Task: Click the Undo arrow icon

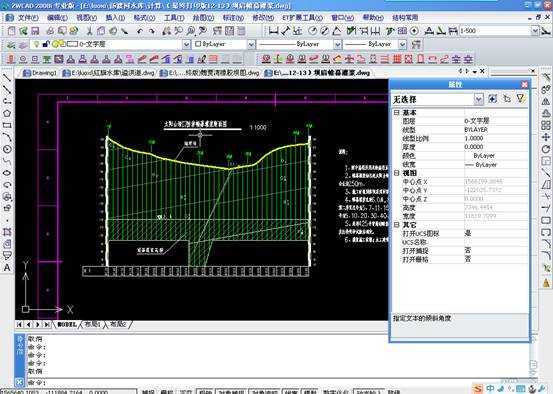Action: [x=140, y=31]
